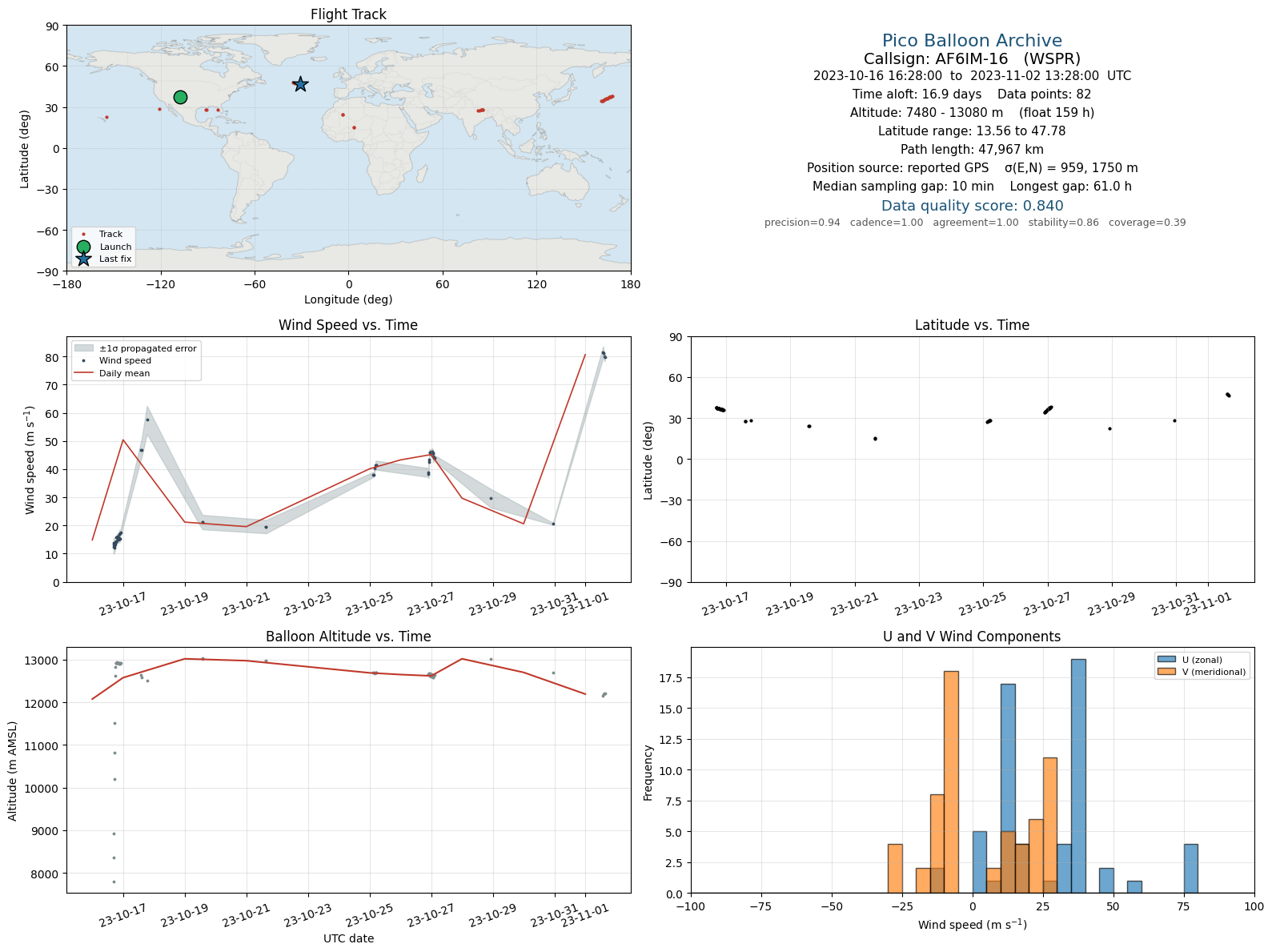Click the "Position source: reported GPS" text
1272x952 pixels.
pos(897,168)
